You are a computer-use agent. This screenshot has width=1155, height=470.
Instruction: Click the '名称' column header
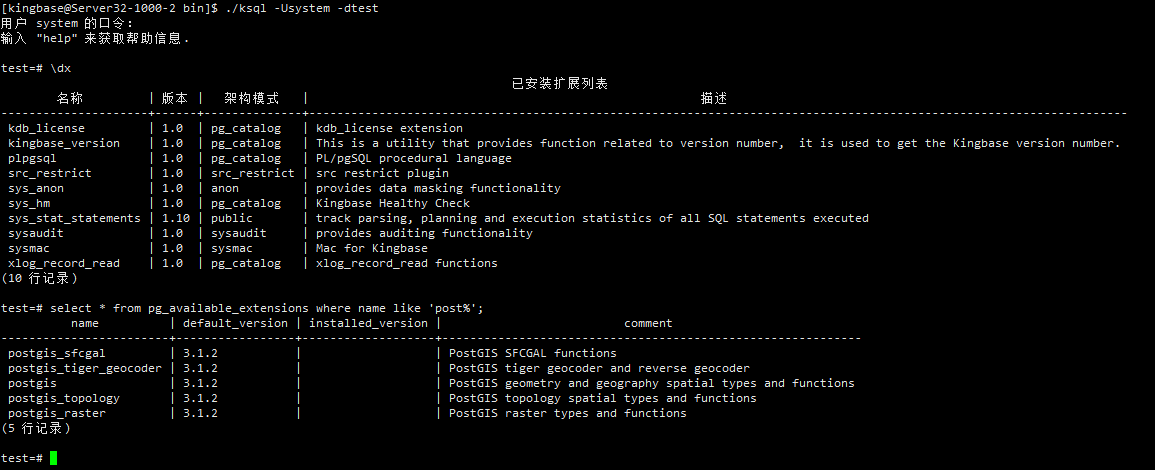tap(71, 98)
